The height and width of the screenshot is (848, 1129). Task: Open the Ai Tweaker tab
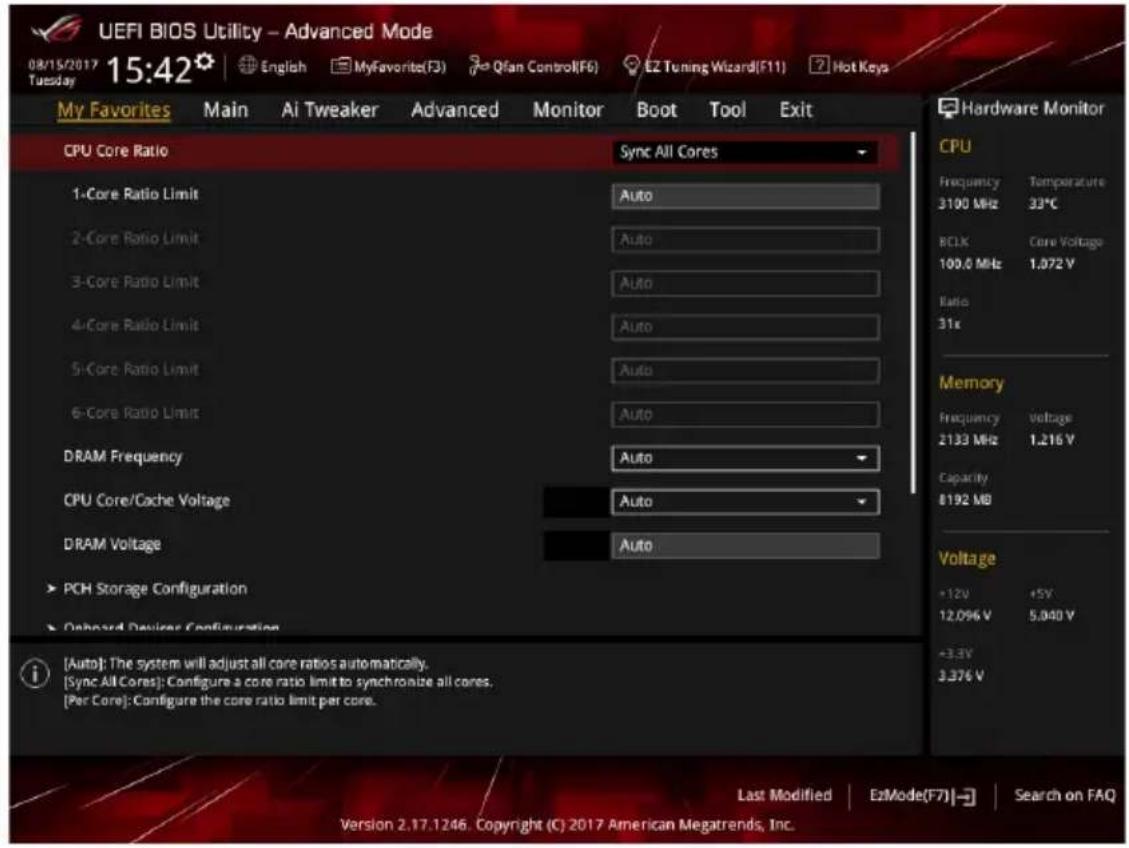point(330,110)
